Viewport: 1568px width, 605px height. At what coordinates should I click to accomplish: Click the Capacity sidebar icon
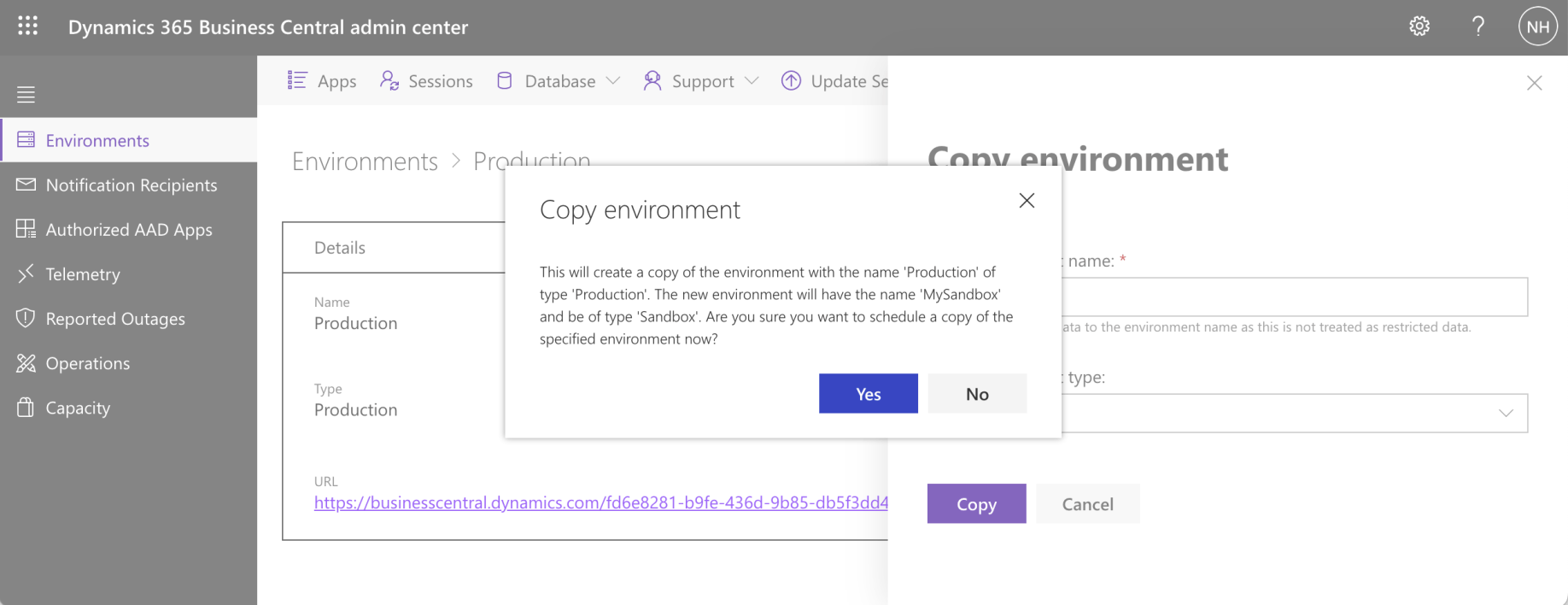click(26, 408)
